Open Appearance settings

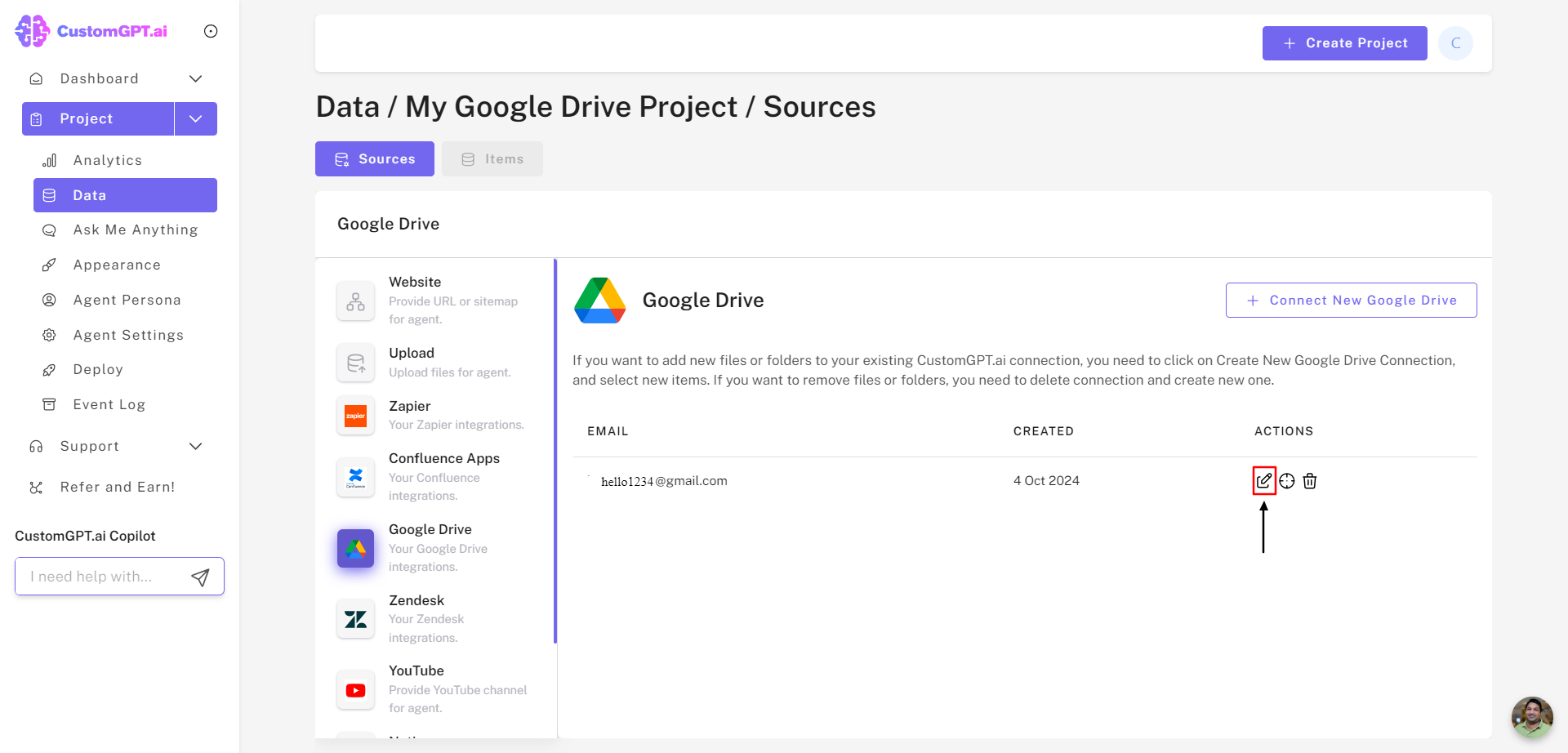point(117,265)
